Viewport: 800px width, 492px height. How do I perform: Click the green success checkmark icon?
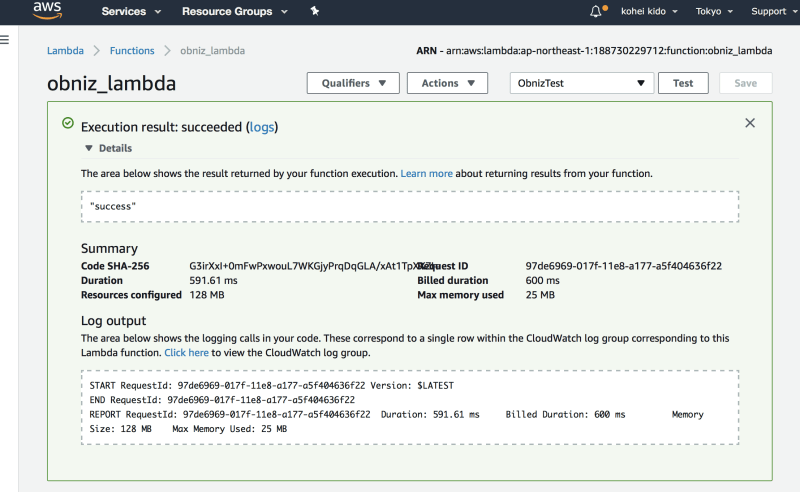point(68,124)
